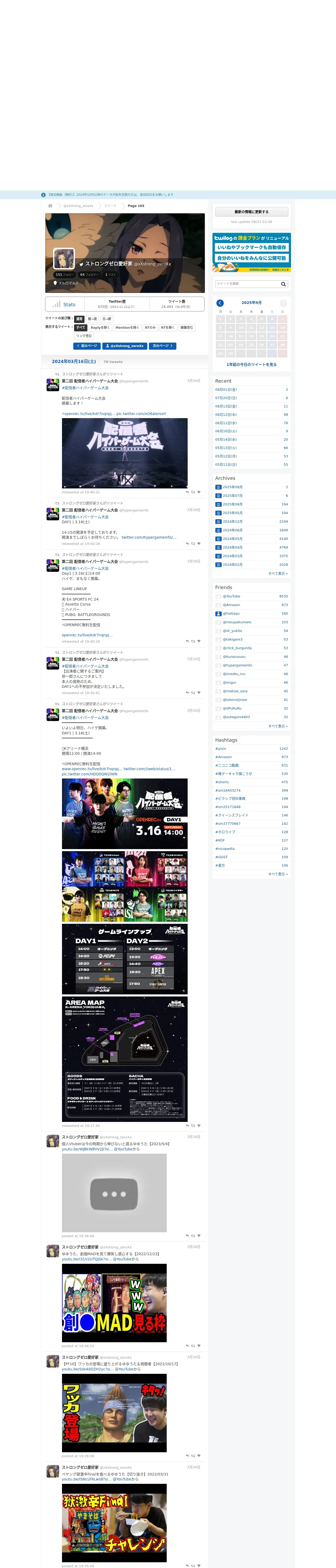This screenshot has width=336, height=1568.
Task: Click the blue @xXstrong_zeroXx button
Action: tap(125, 346)
